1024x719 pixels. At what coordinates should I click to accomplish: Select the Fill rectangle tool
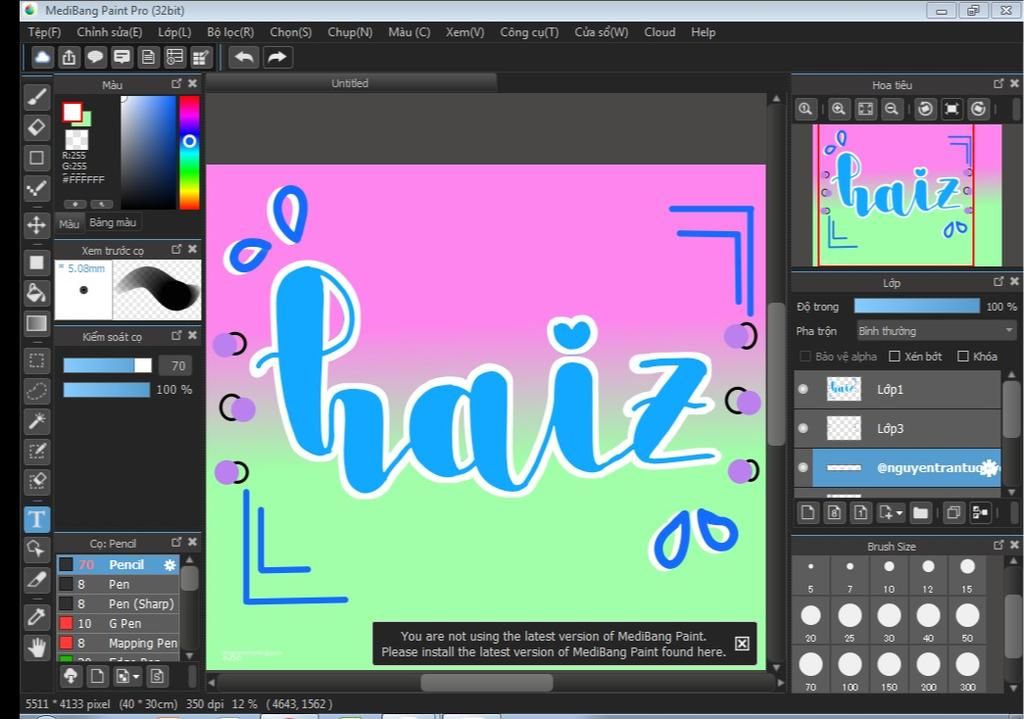(37, 263)
